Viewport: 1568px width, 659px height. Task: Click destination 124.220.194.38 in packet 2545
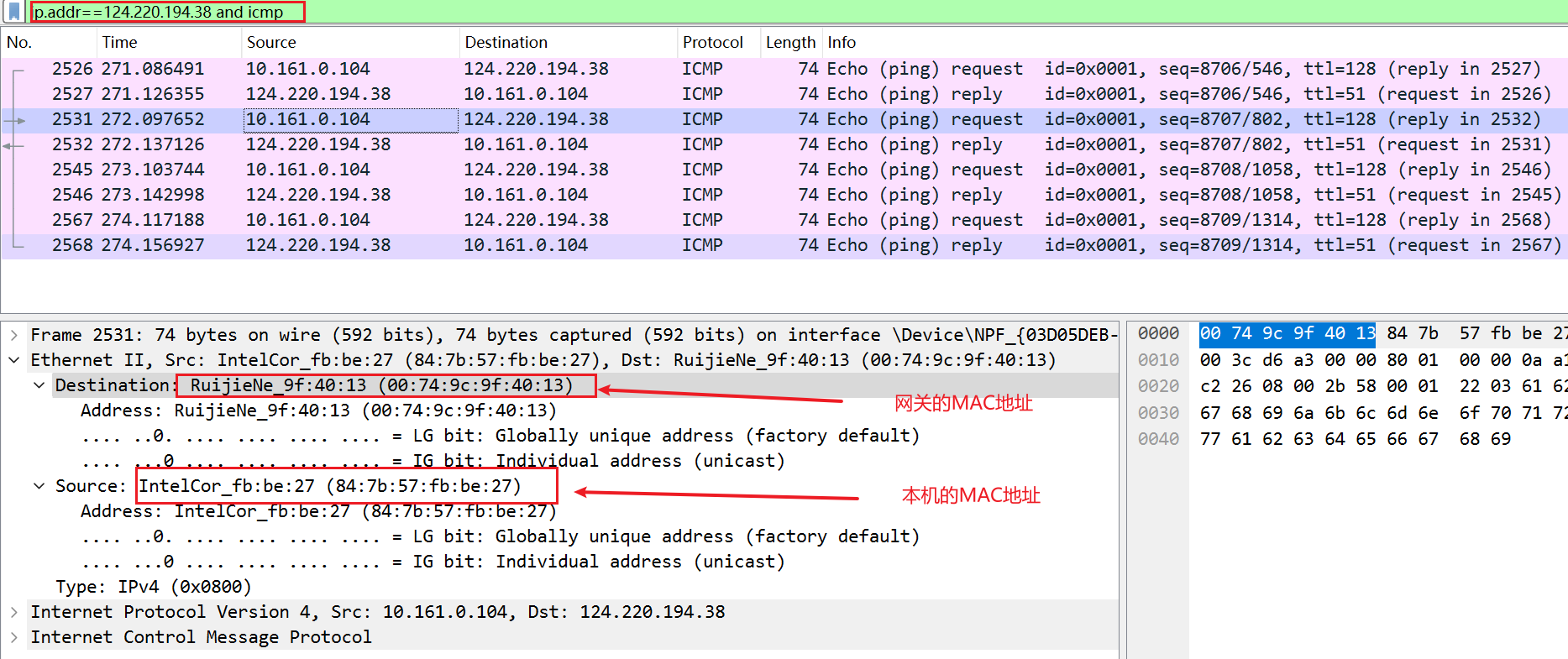536,170
